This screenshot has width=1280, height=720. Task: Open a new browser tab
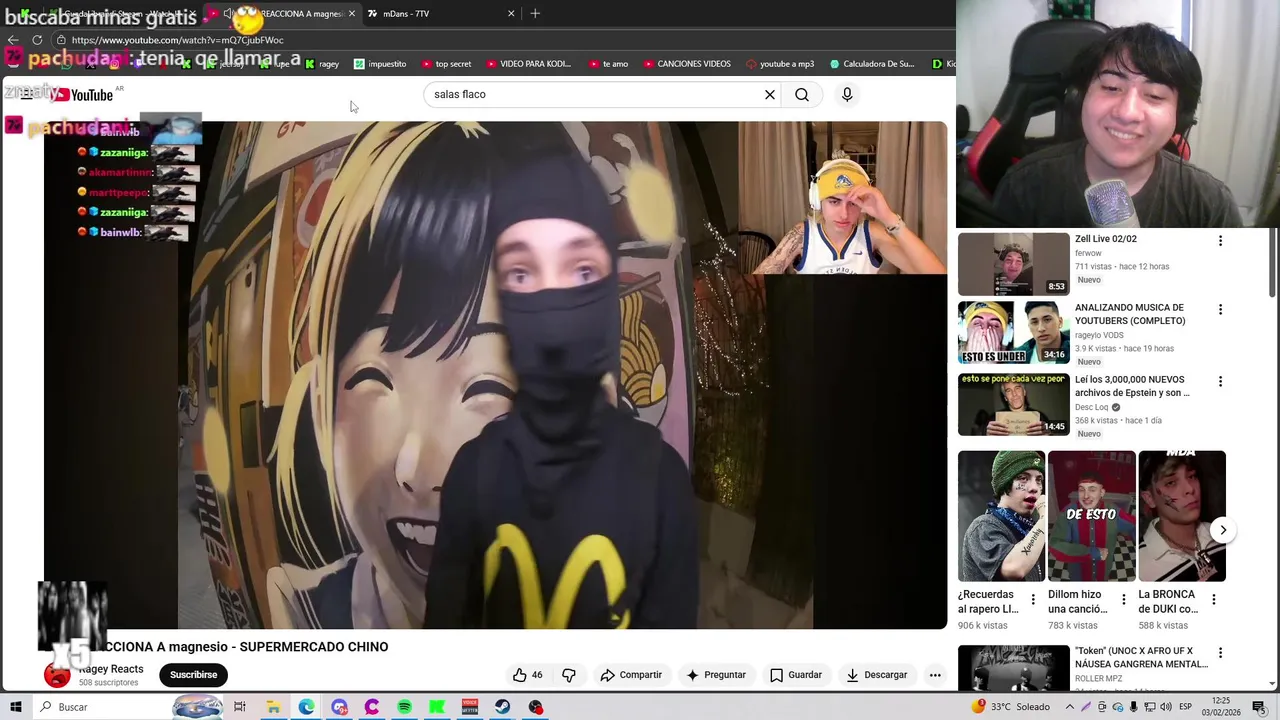[535, 13]
